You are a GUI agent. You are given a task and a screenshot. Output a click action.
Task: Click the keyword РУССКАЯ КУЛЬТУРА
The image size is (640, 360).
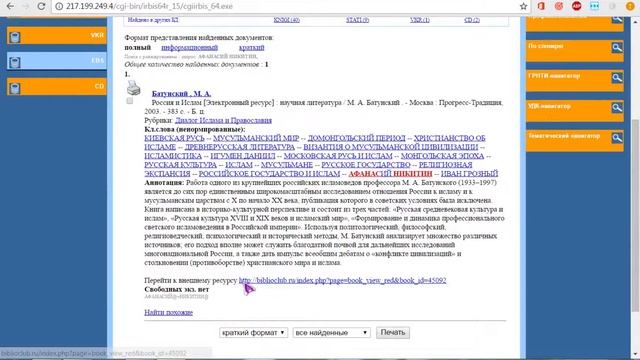pos(180,165)
